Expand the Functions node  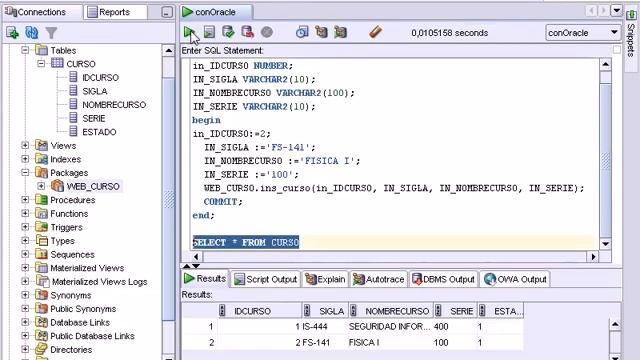[x=25, y=213]
